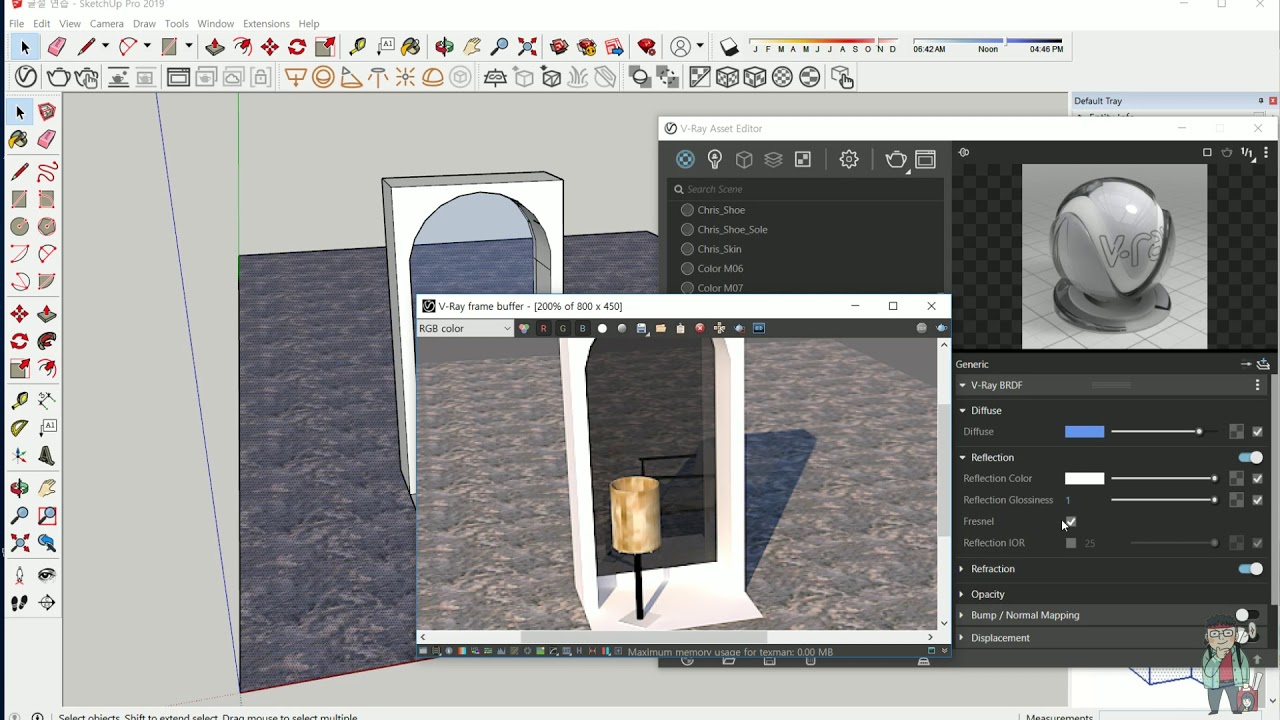Open the RGB color channel dropdown

click(x=465, y=328)
